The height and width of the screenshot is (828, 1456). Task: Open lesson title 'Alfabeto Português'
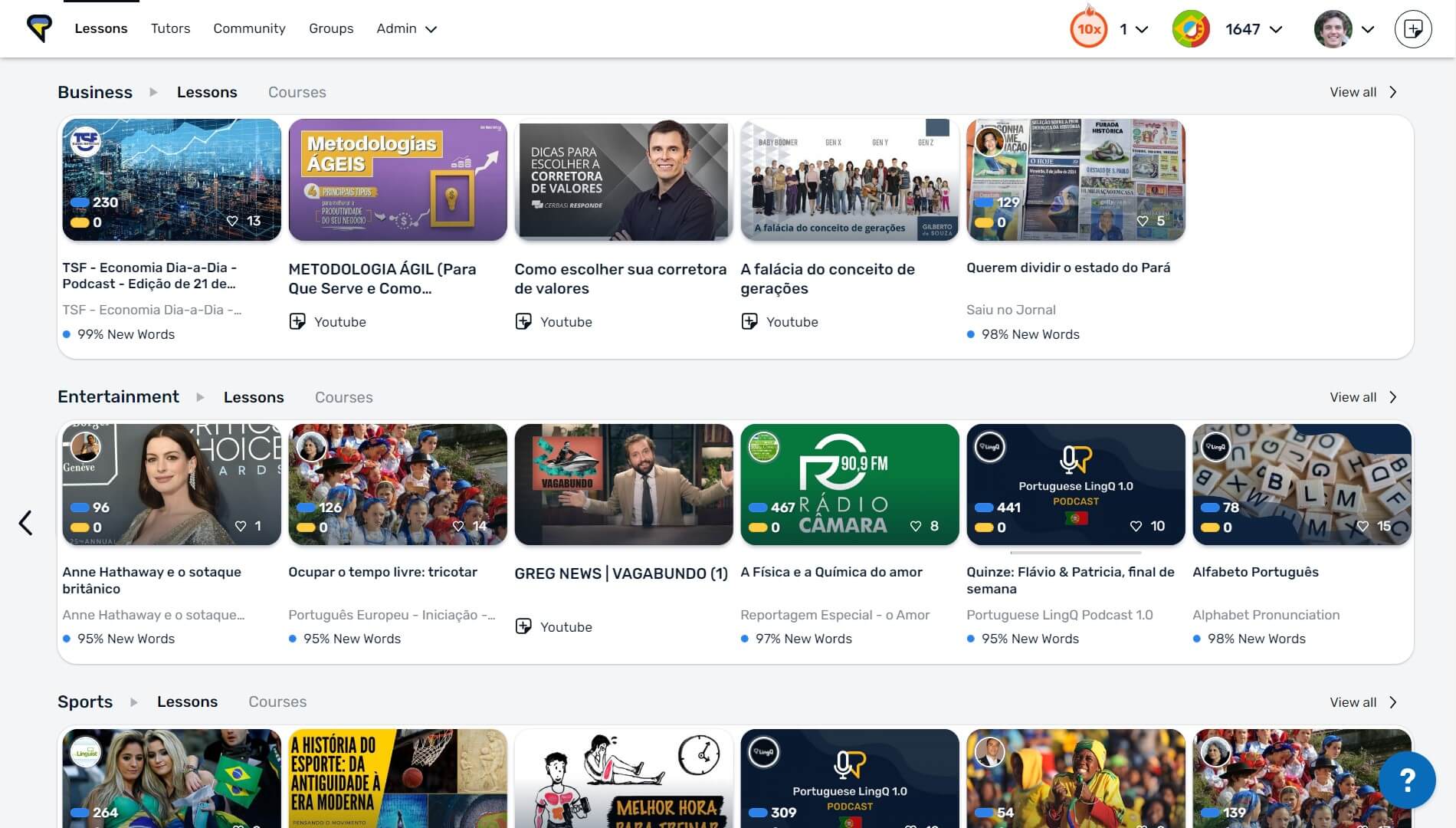(1255, 572)
